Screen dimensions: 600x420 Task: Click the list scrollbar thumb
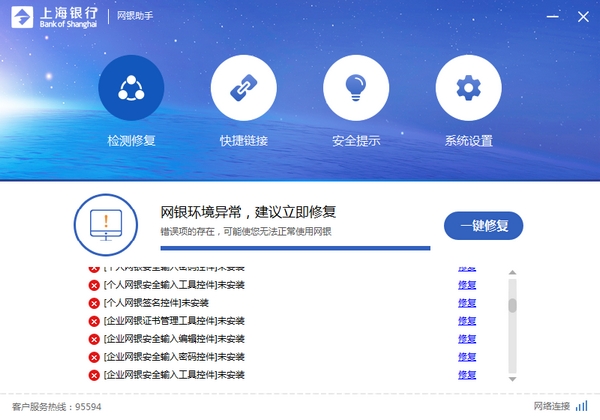click(x=512, y=305)
